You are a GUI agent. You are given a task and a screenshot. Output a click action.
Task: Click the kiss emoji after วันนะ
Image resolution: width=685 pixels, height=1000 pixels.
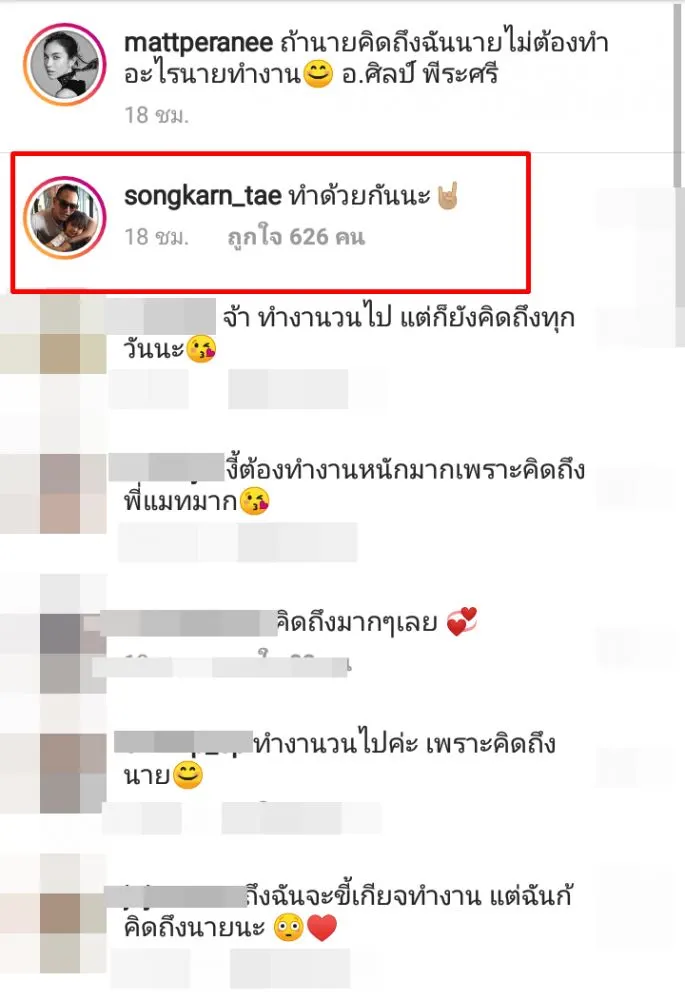pyautogui.click(x=201, y=349)
